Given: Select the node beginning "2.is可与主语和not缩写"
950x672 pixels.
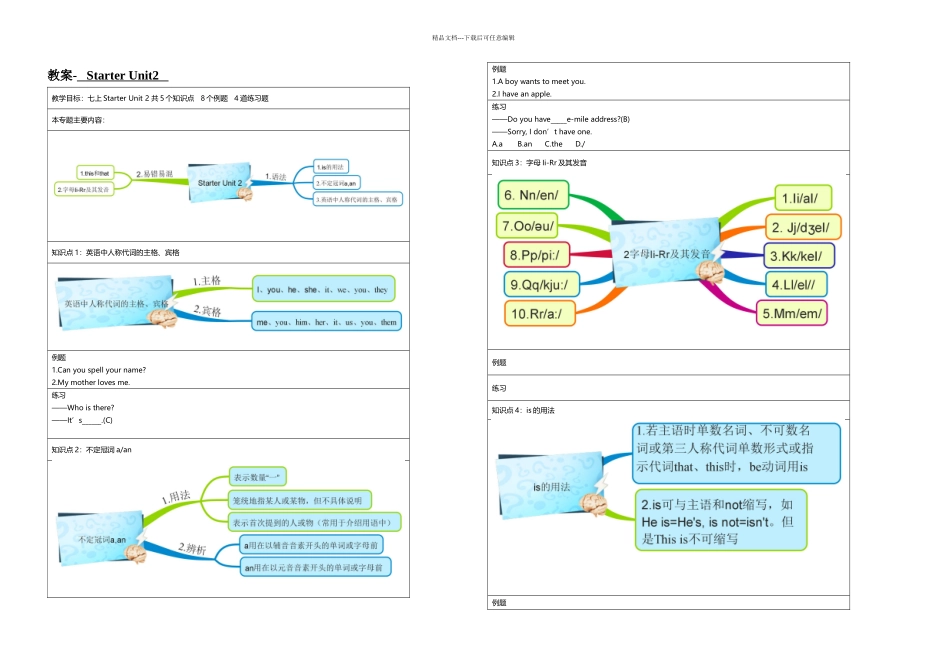Looking at the screenshot, I should click(721, 521).
